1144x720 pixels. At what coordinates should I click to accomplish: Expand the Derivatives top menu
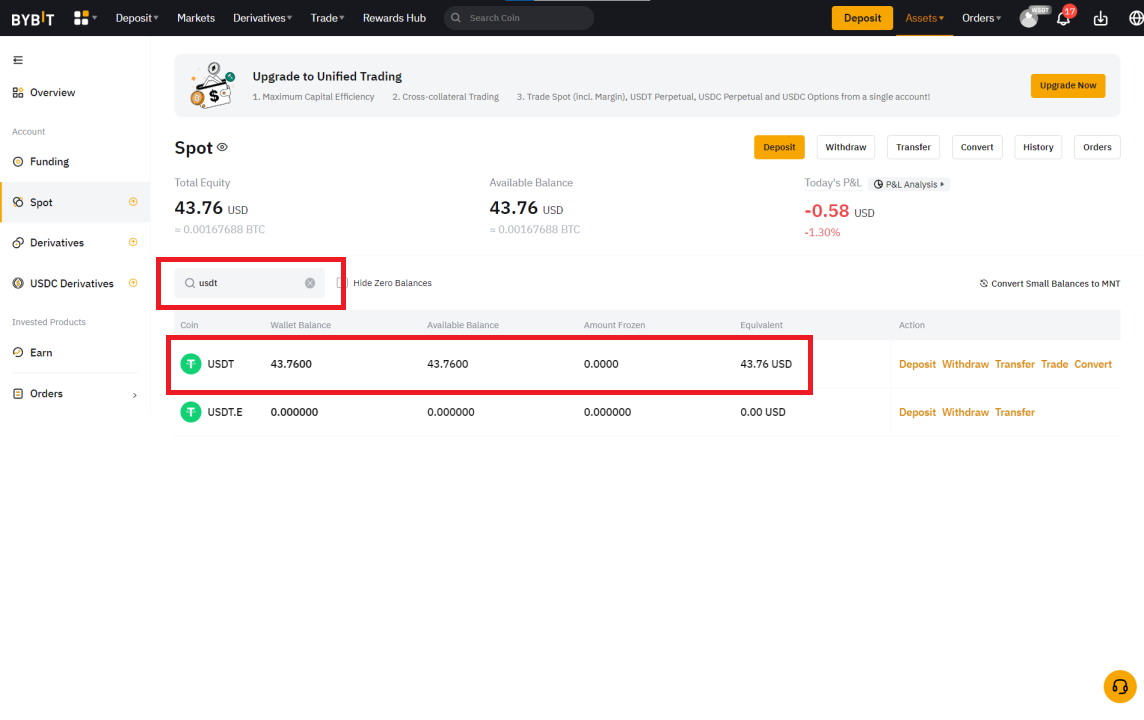click(262, 18)
